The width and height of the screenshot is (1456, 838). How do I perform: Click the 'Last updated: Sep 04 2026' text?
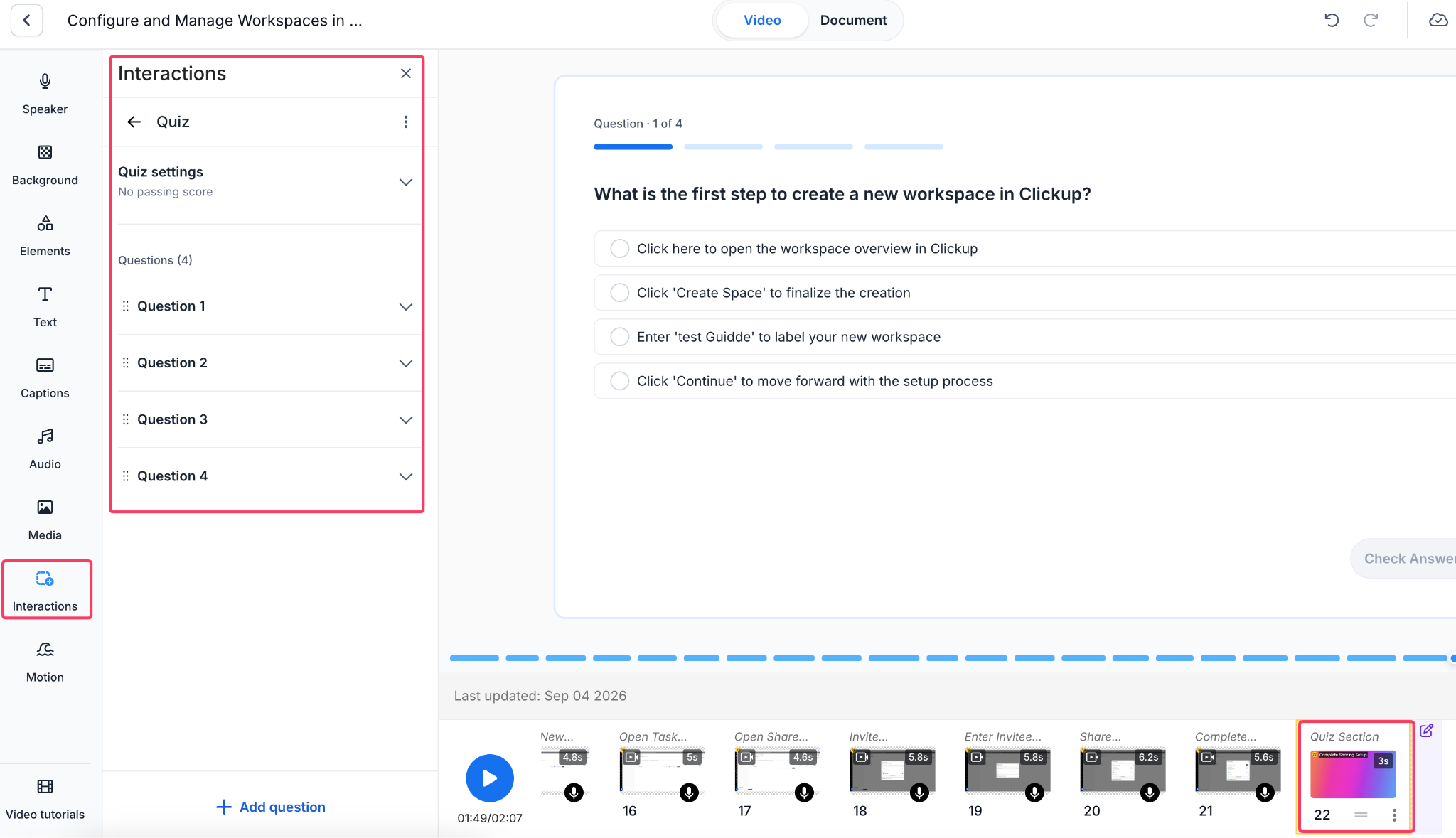pyautogui.click(x=540, y=696)
